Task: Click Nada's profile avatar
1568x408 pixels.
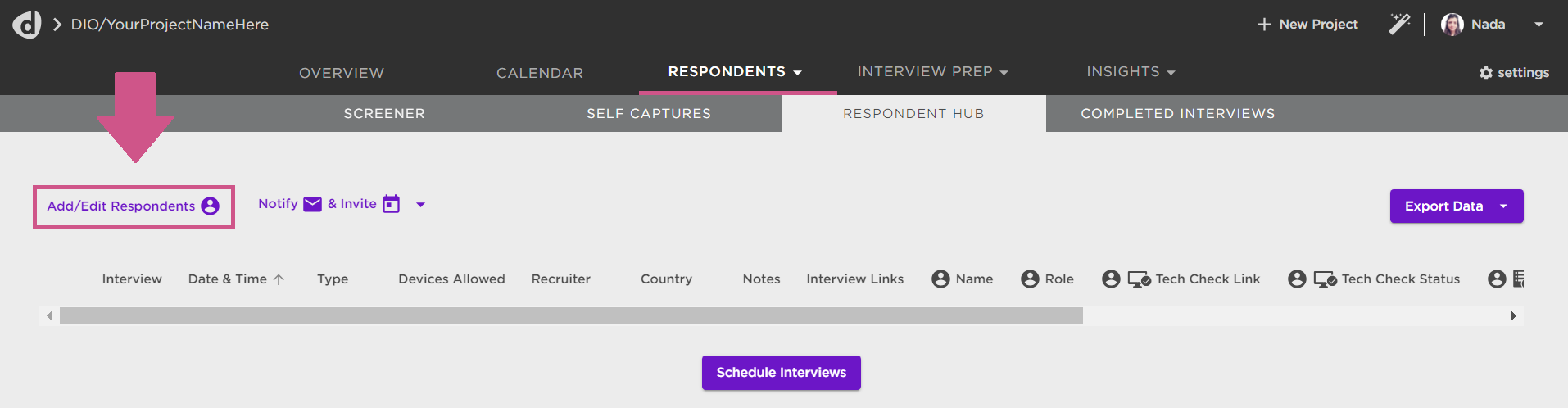Action: (1452, 25)
